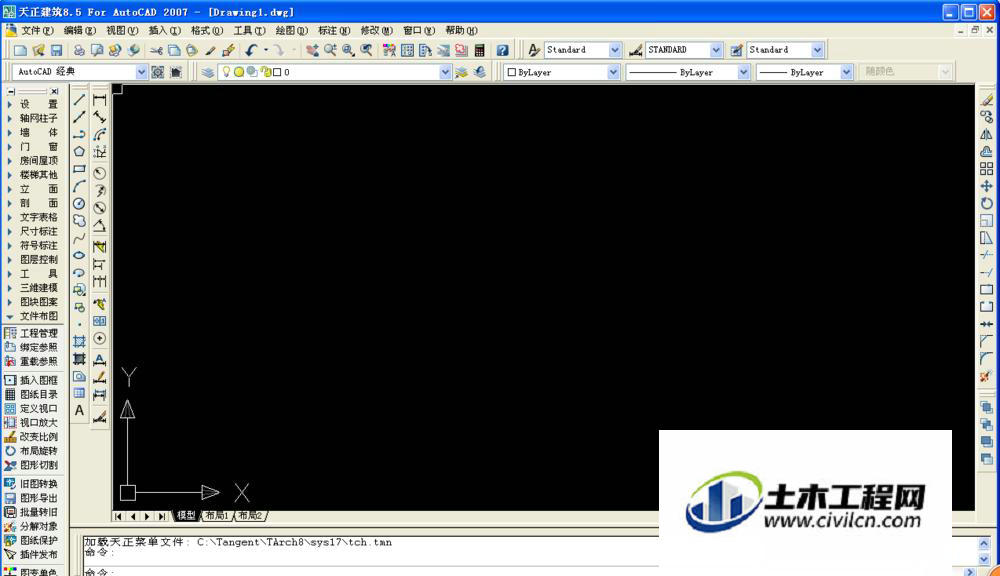Switch to the 布局1 tab
1000x576 pixels.
coord(217,515)
